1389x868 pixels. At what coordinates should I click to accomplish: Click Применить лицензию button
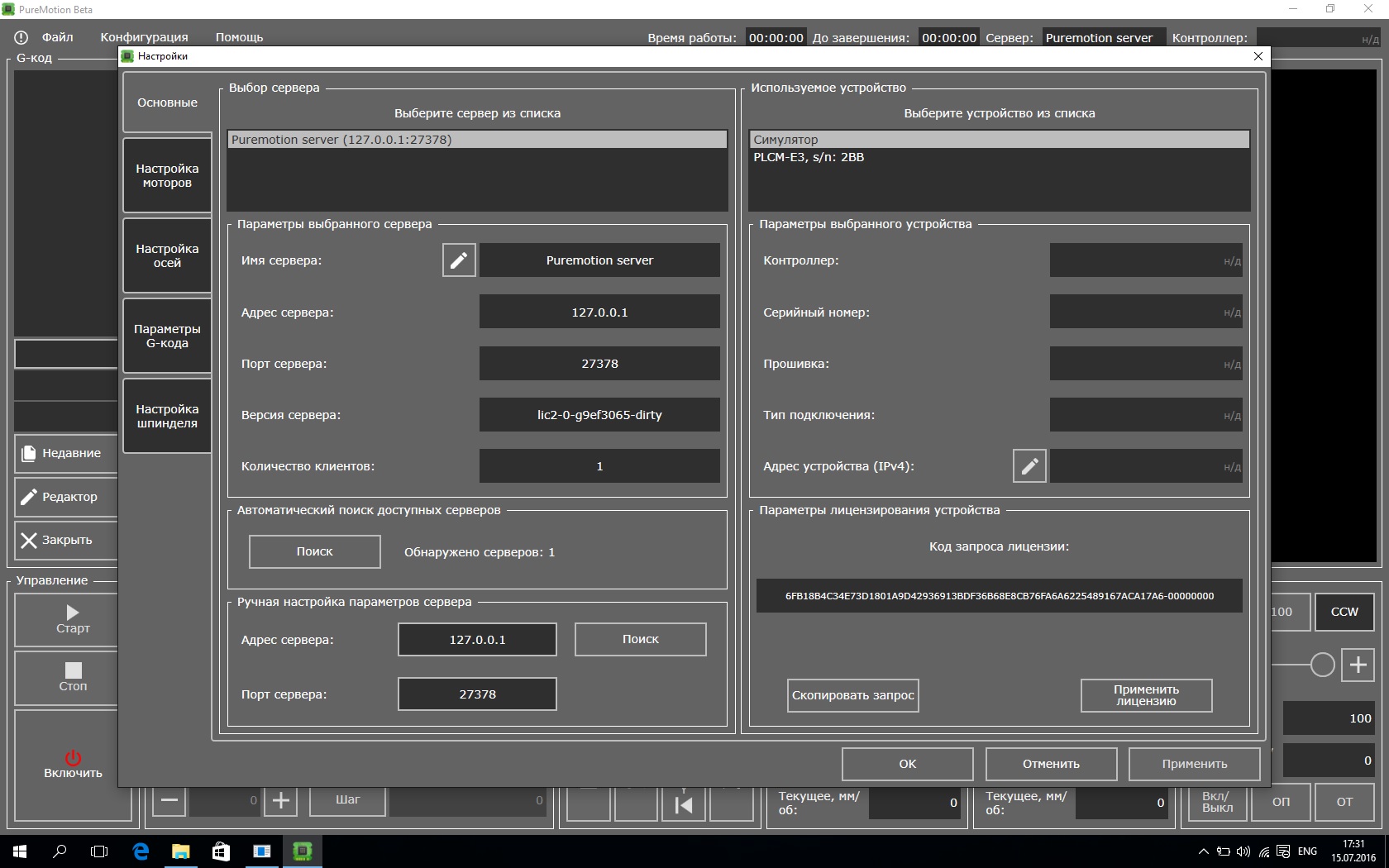pyautogui.click(x=1147, y=695)
